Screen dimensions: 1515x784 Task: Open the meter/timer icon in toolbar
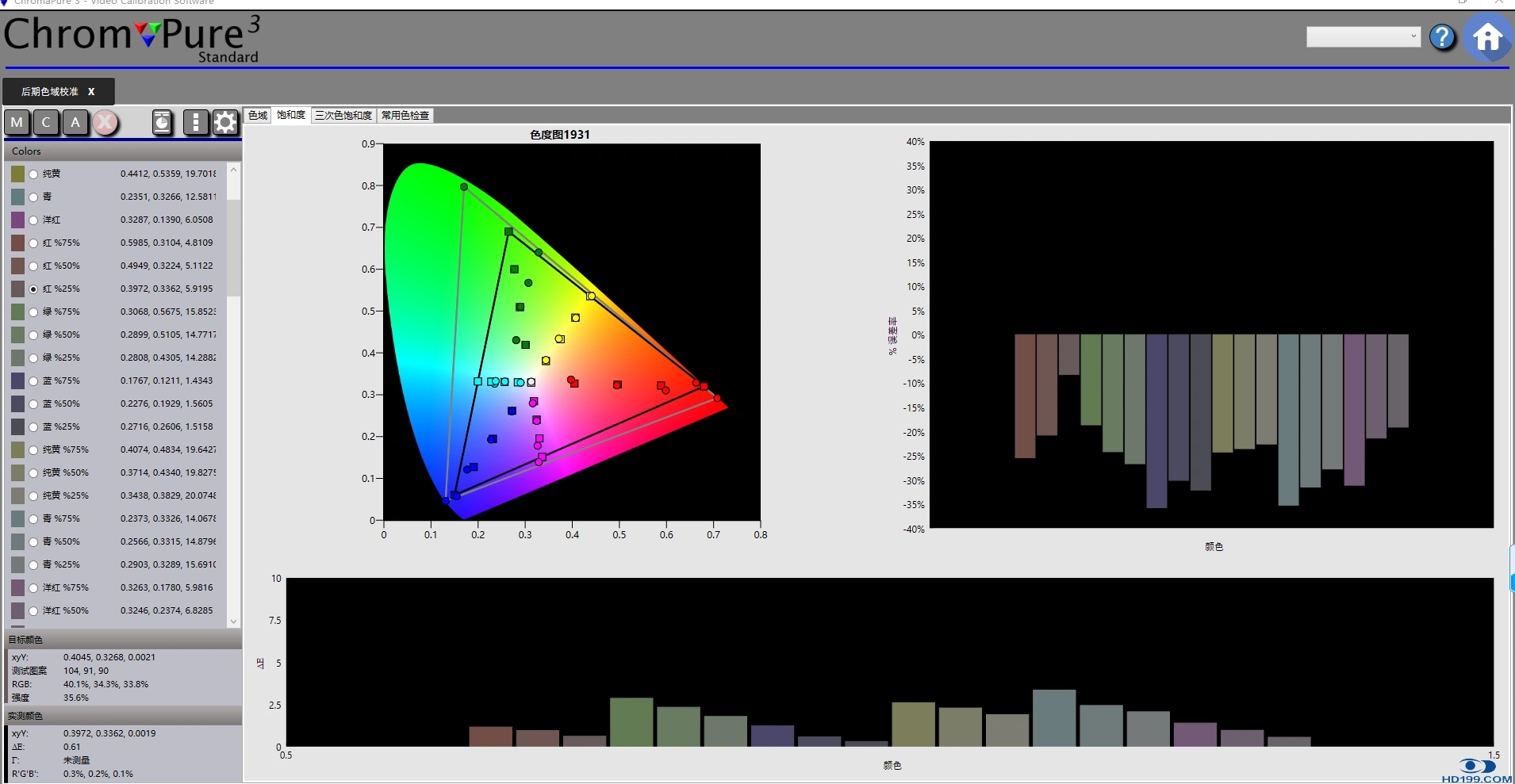pos(163,123)
